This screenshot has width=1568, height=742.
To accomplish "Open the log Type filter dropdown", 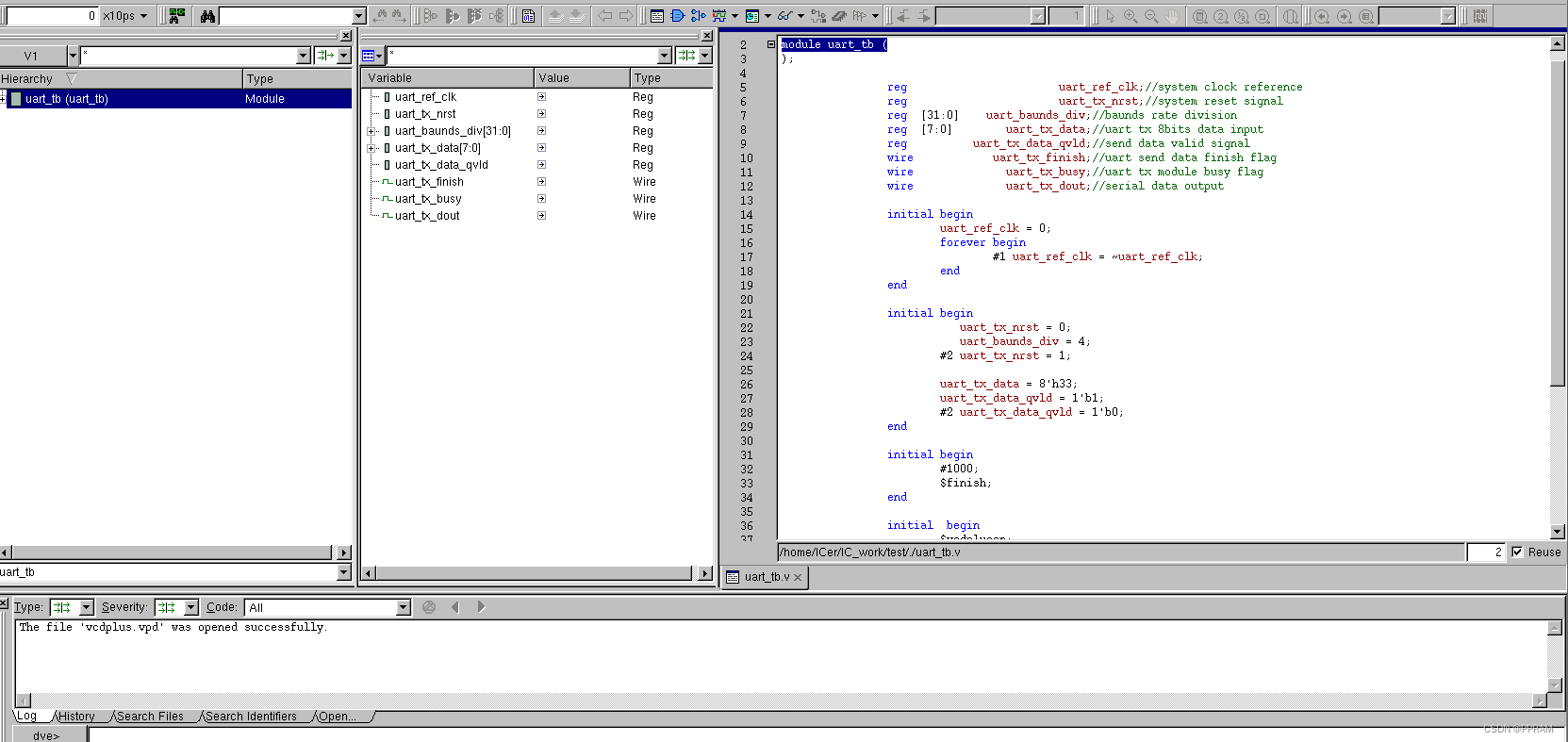I will tap(86, 608).
